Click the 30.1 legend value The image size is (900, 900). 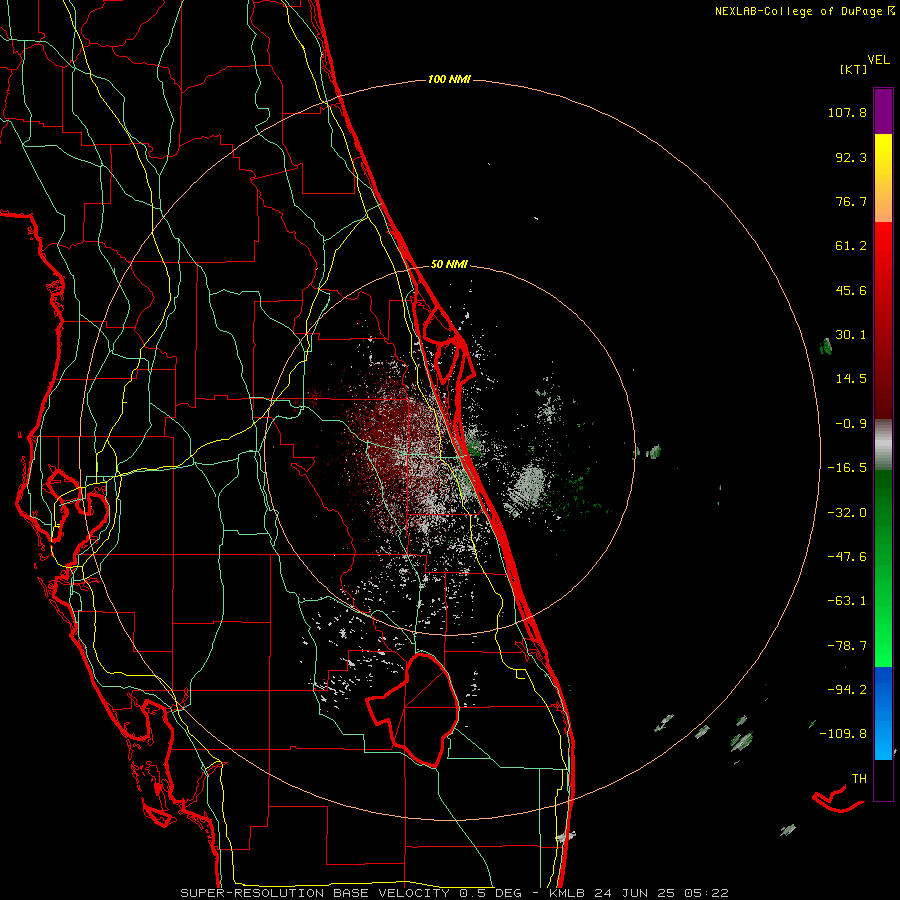click(851, 335)
